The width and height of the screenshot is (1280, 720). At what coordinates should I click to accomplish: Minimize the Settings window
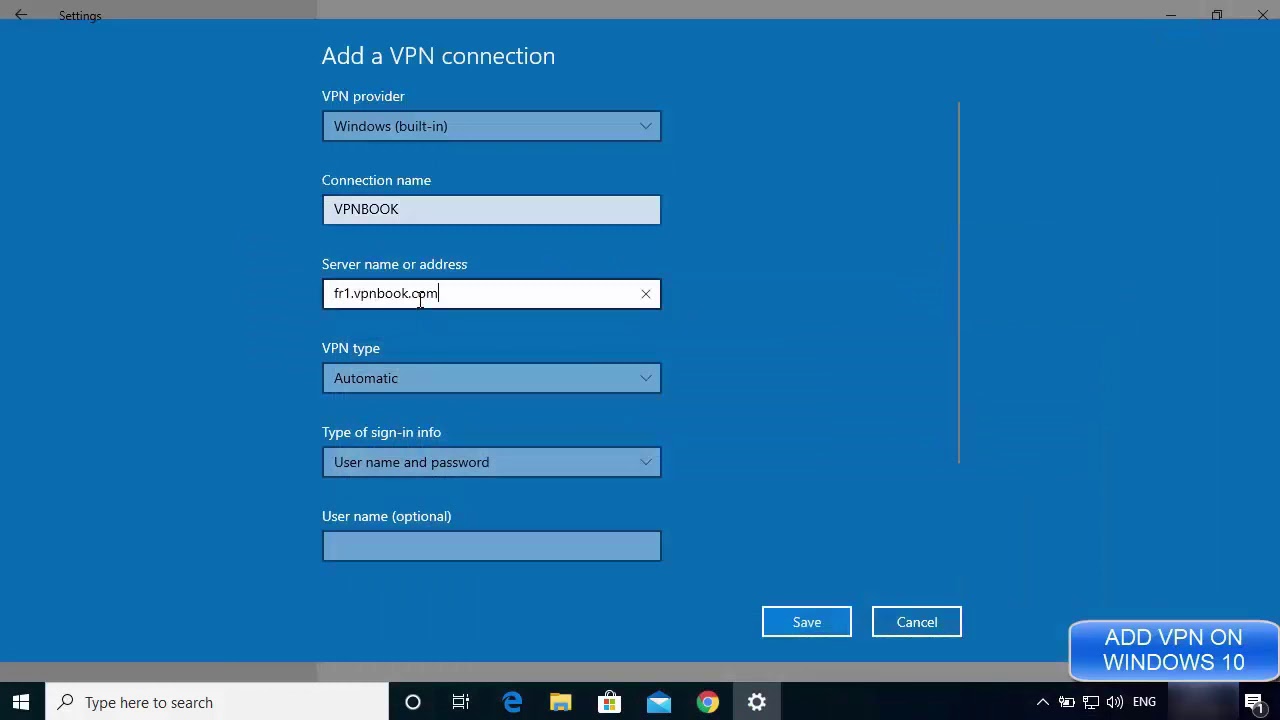coord(1171,15)
